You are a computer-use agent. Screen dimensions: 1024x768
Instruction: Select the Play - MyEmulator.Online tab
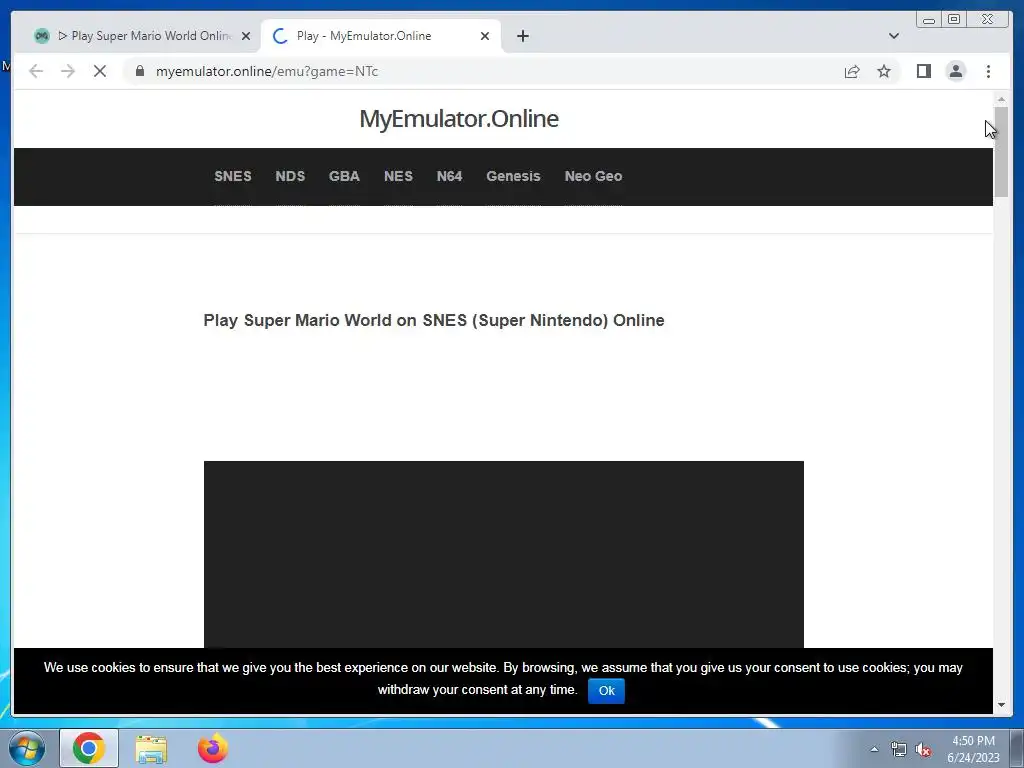(381, 36)
